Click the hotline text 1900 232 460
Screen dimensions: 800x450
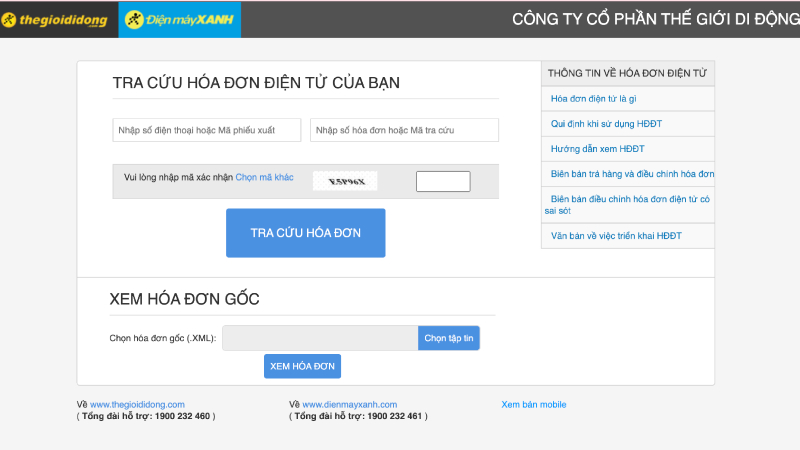point(182,416)
